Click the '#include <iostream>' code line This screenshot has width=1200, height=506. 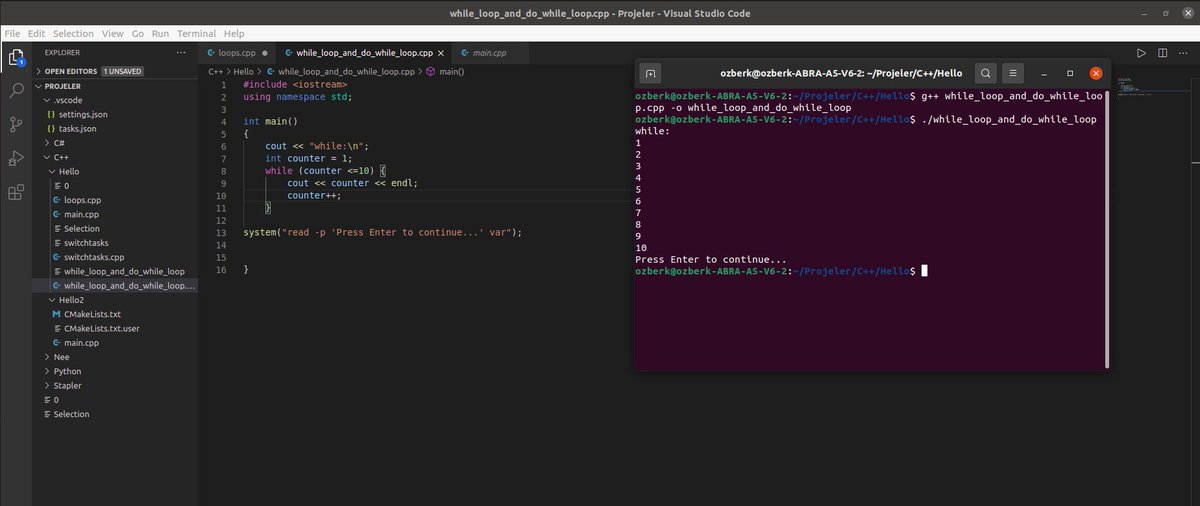[296, 84]
